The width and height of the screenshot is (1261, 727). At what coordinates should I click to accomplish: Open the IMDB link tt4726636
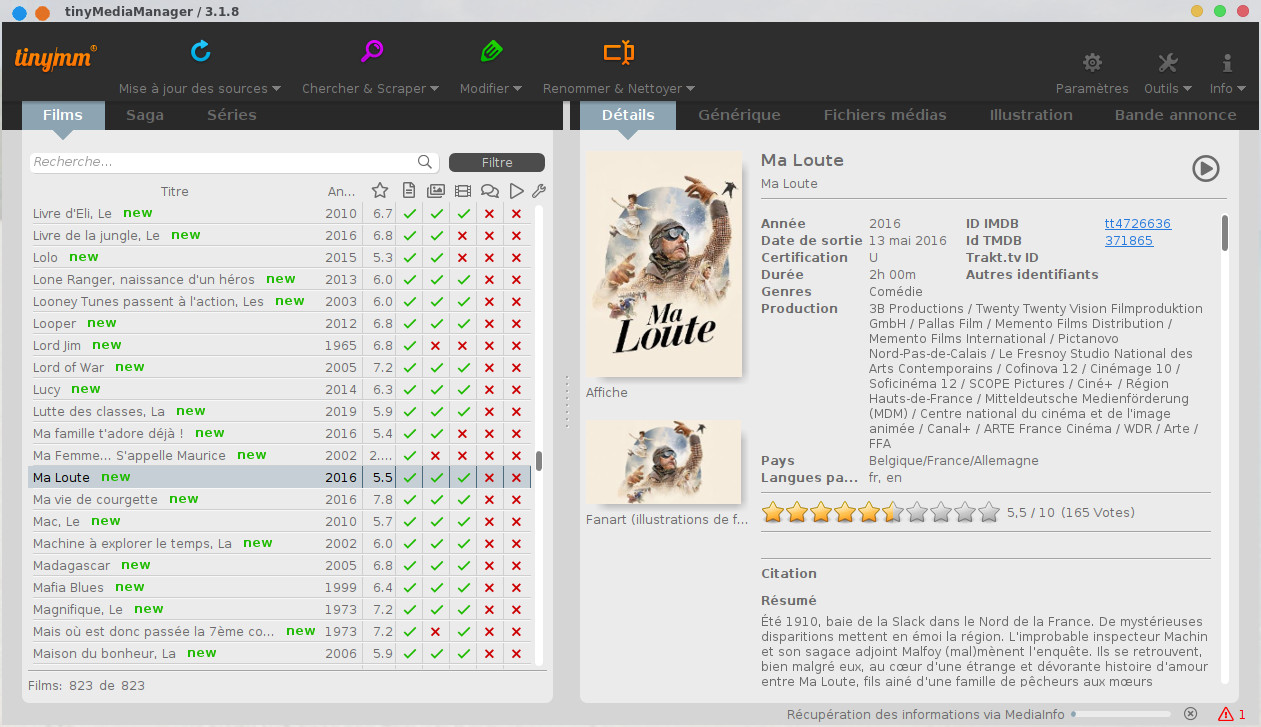[1138, 224]
